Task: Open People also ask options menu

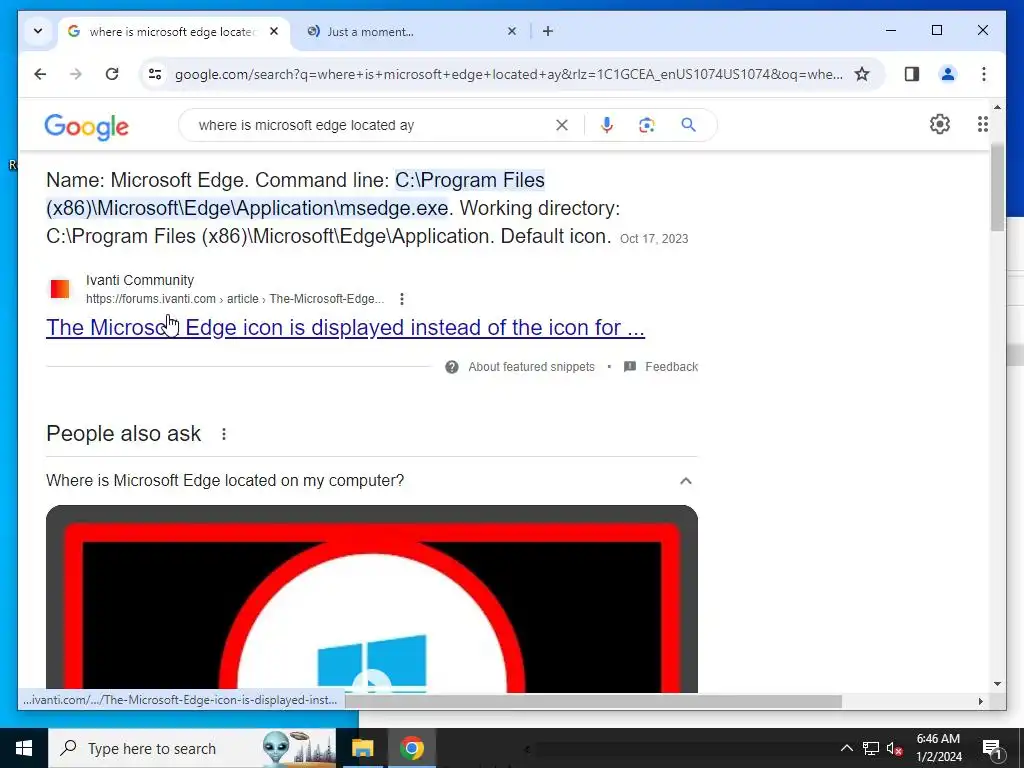Action: point(223,434)
